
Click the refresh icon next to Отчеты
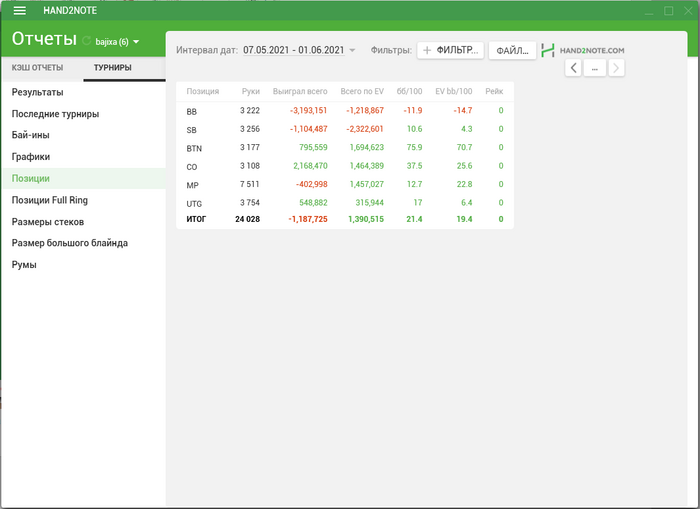tap(87, 41)
